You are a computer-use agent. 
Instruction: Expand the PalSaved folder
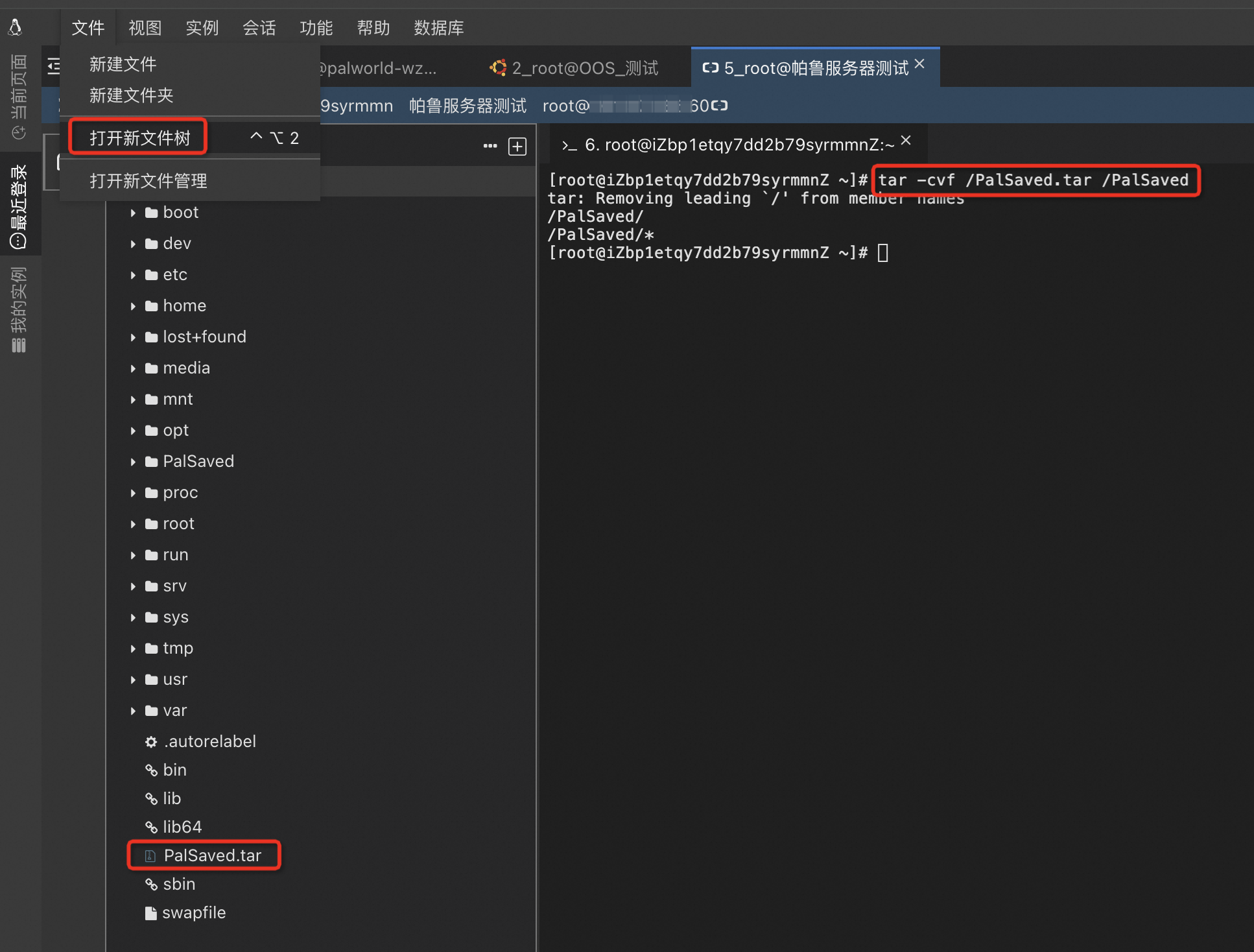133,462
